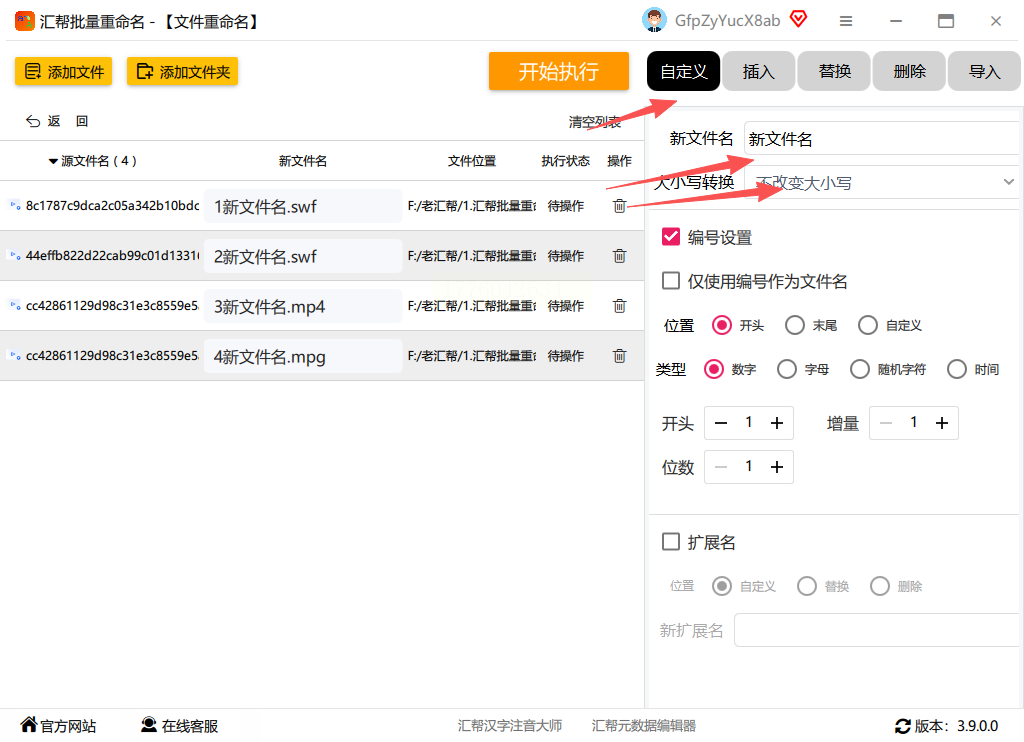Open 汇帮元数据编辑器 link
The height and width of the screenshot is (742, 1024).
643,726
